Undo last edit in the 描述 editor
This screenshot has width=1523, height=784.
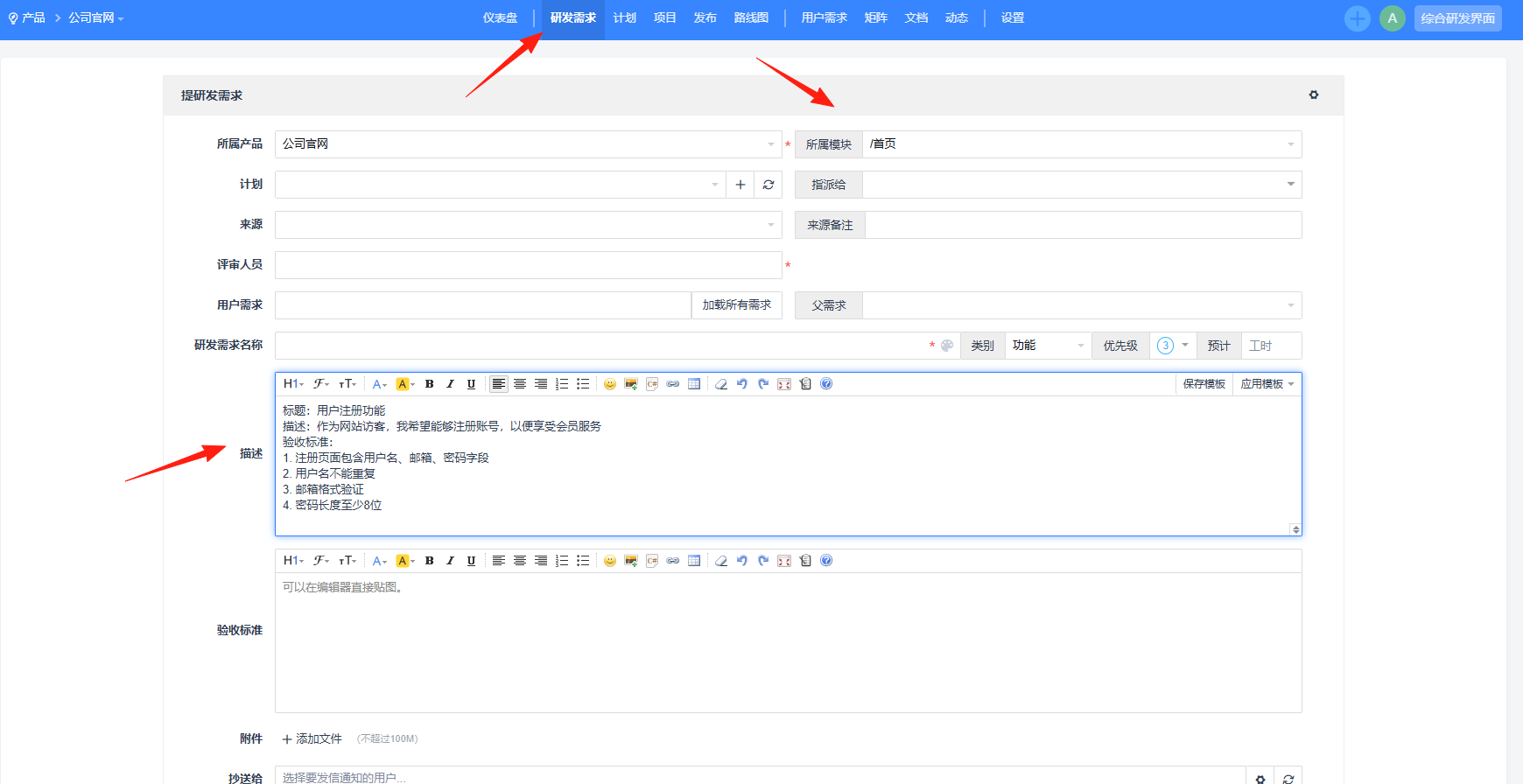tap(742, 384)
